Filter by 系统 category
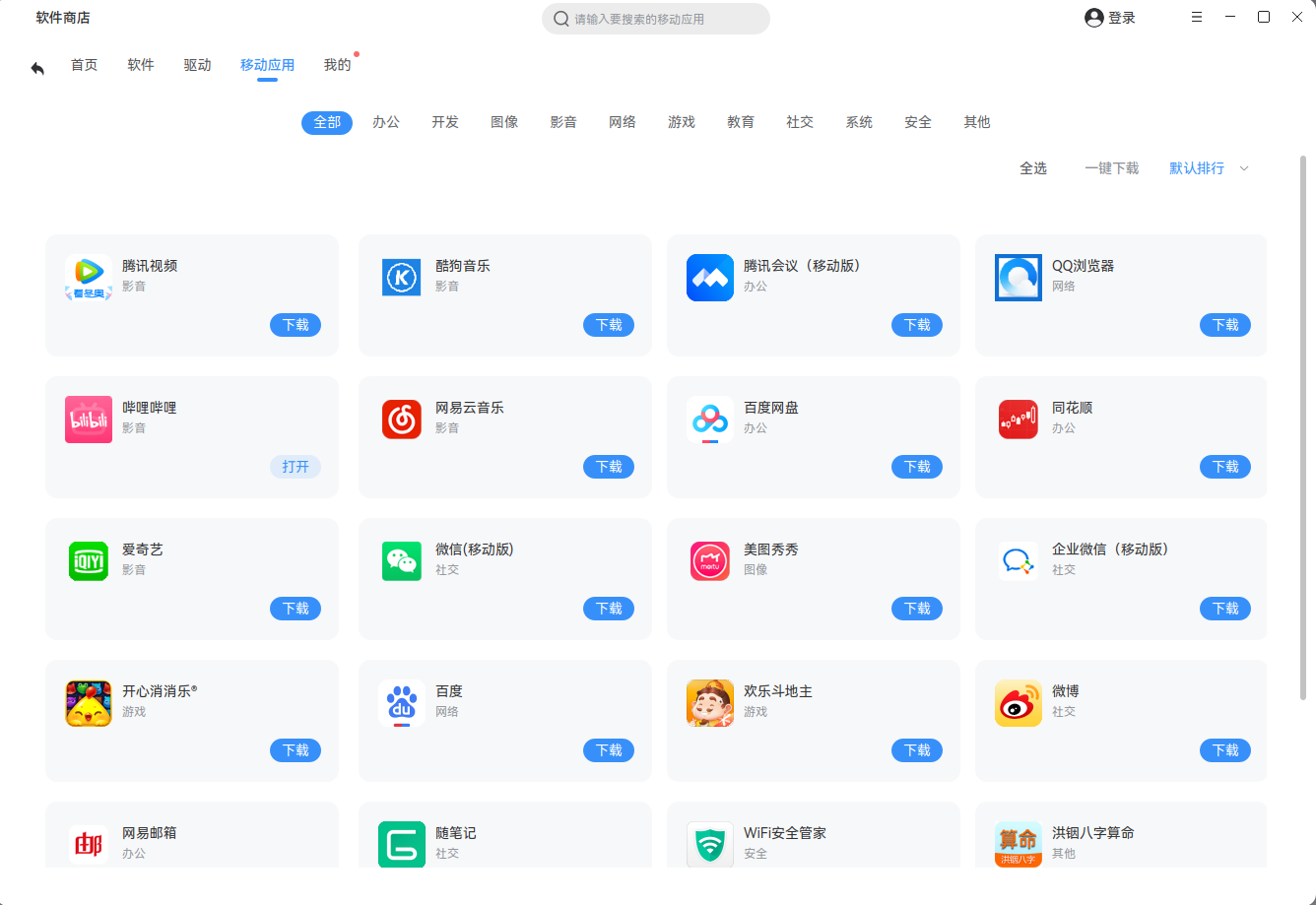 (x=859, y=122)
